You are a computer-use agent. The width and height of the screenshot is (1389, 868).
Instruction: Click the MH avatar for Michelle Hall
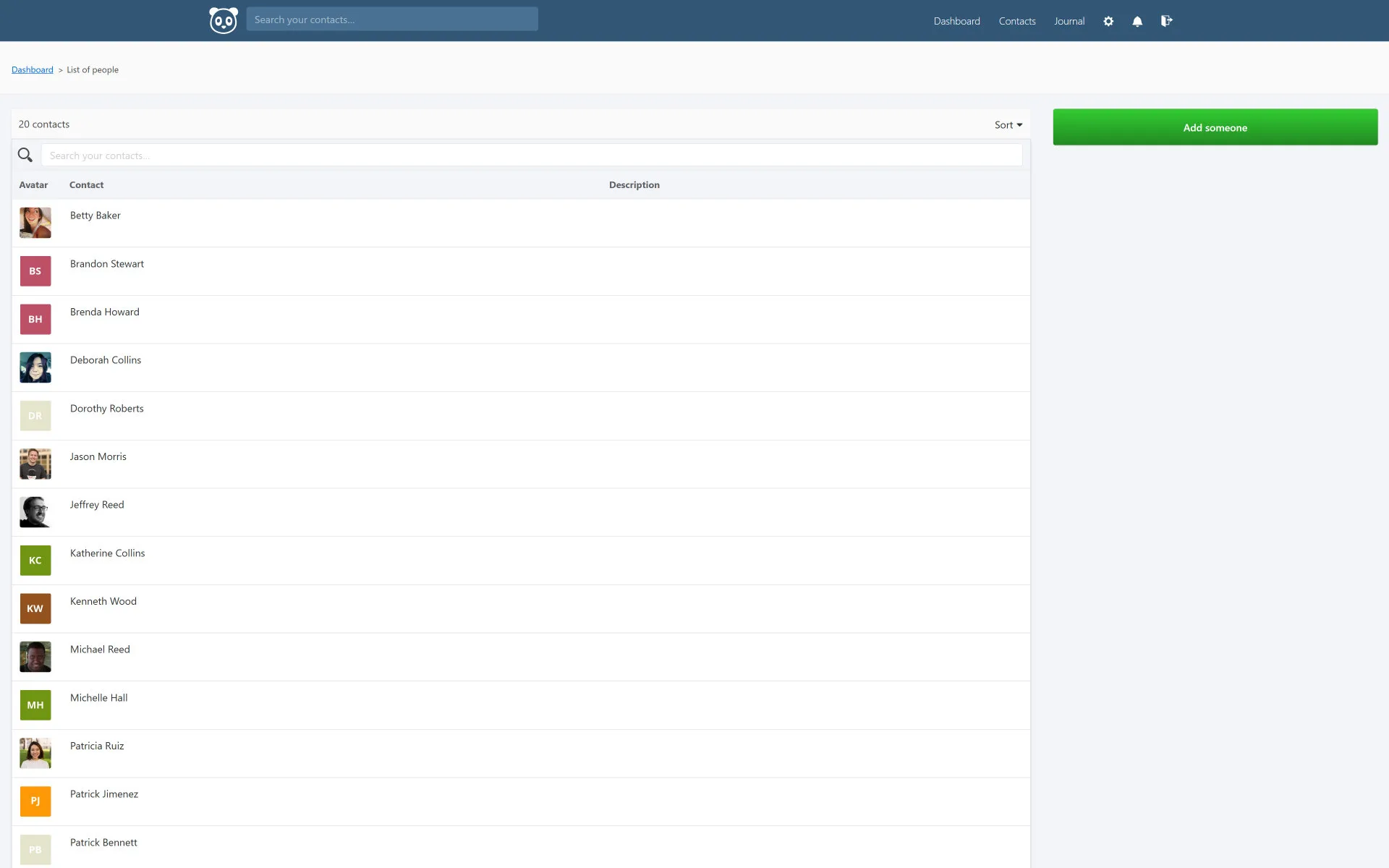[x=35, y=705]
